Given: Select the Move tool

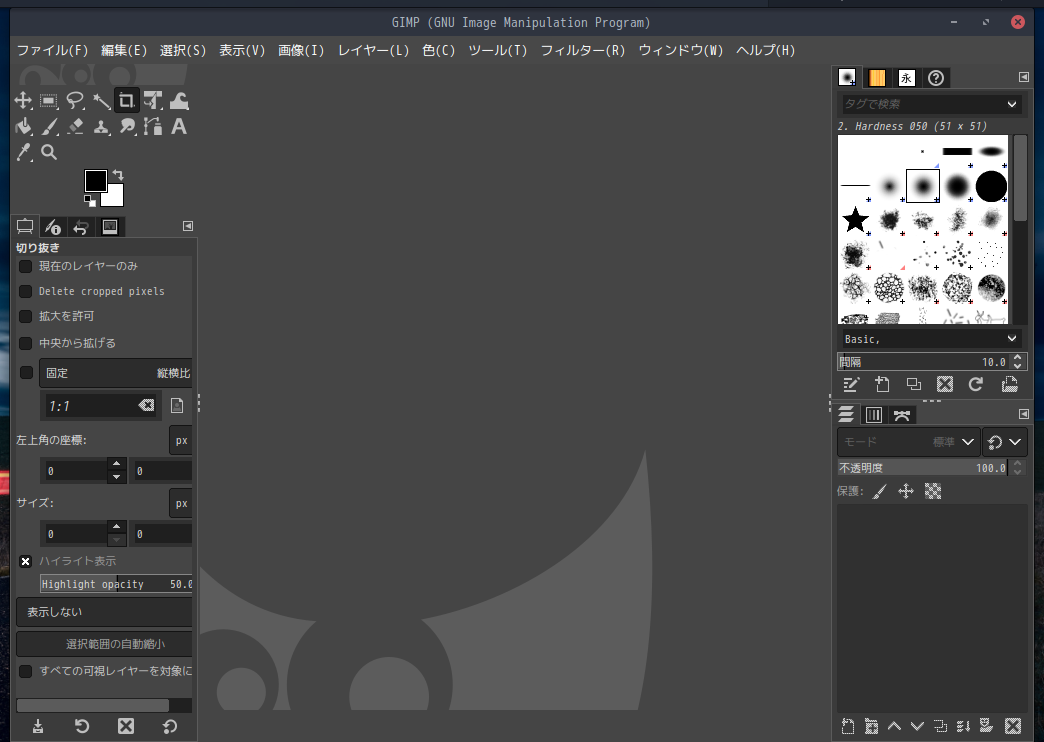Looking at the screenshot, I should point(23,101).
